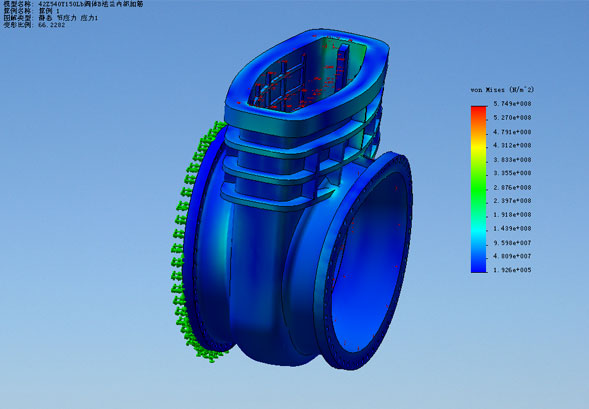This screenshot has height=409, width=589.
Task: Select the legend value 4.791e+008
Action: (x=512, y=132)
